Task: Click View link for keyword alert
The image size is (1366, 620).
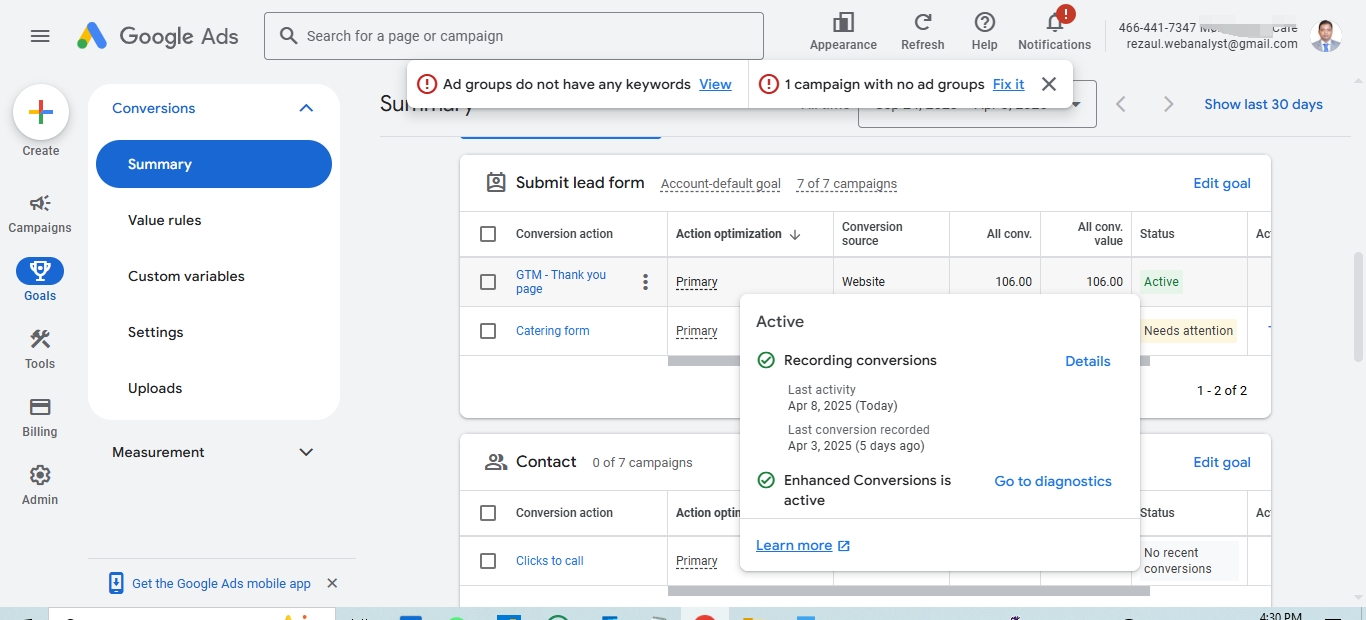Action: tap(715, 84)
